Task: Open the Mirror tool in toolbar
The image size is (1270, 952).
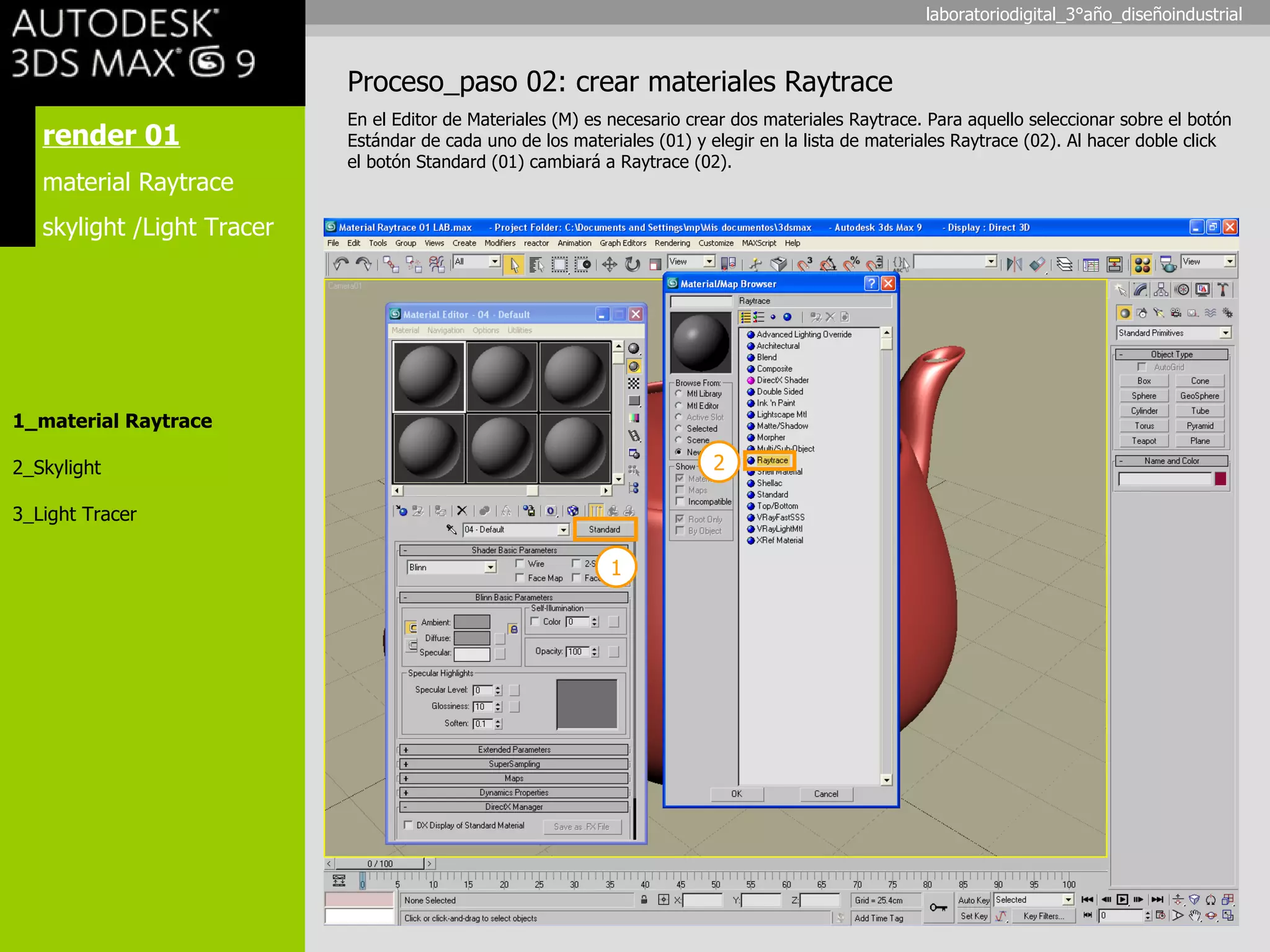Action: 1015,265
